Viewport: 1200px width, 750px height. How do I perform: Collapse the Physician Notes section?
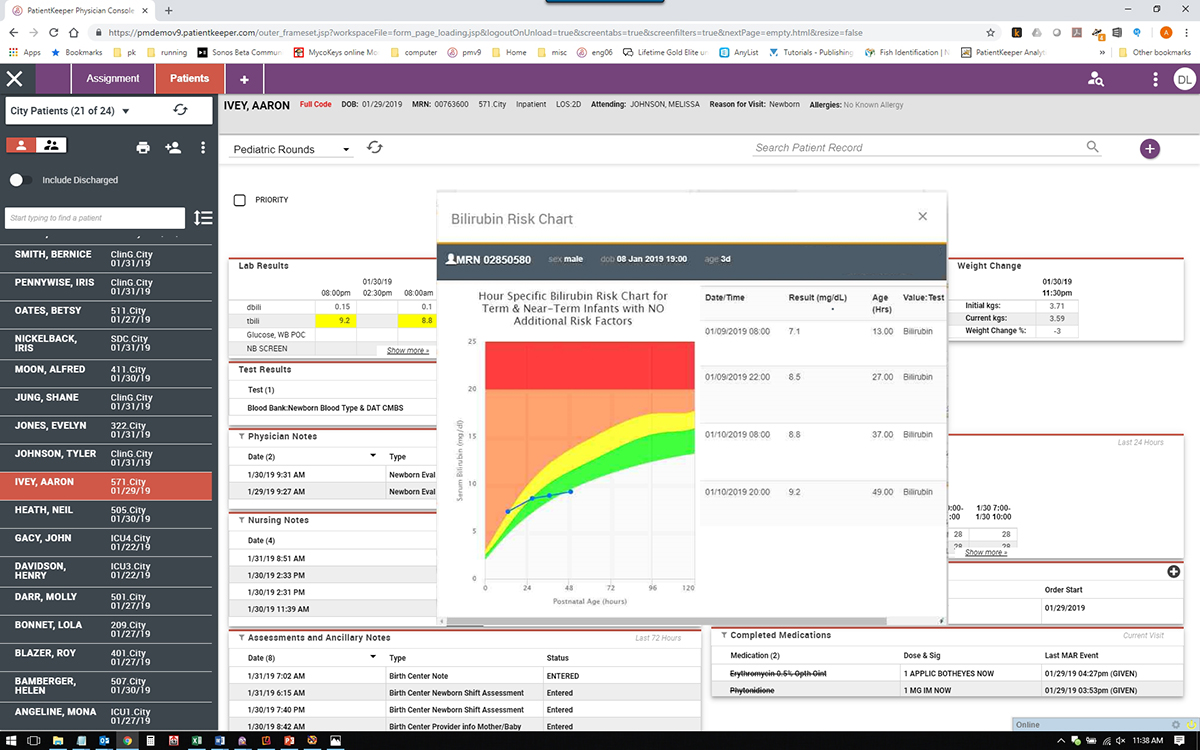click(x=241, y=437)
